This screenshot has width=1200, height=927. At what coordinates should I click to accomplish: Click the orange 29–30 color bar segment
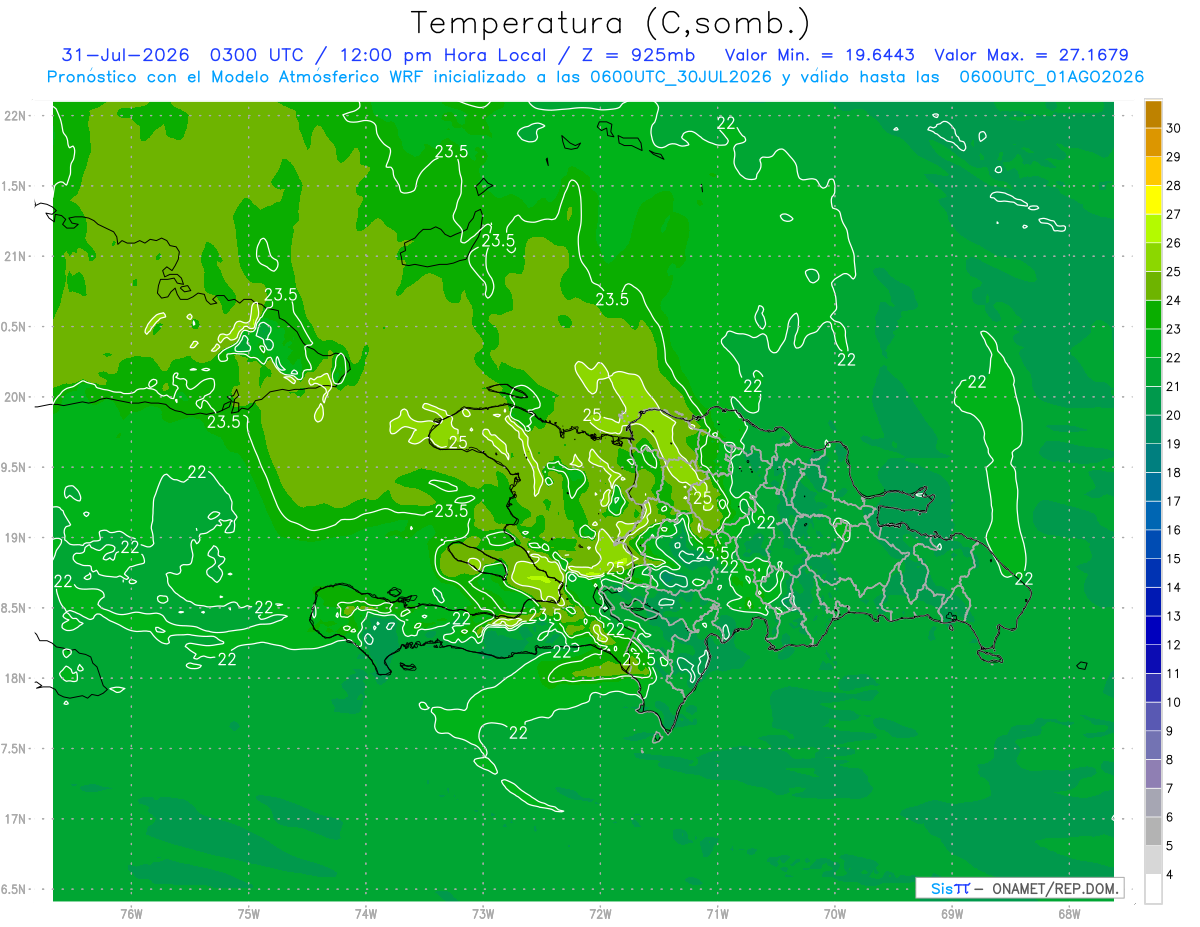[1153, 142]
